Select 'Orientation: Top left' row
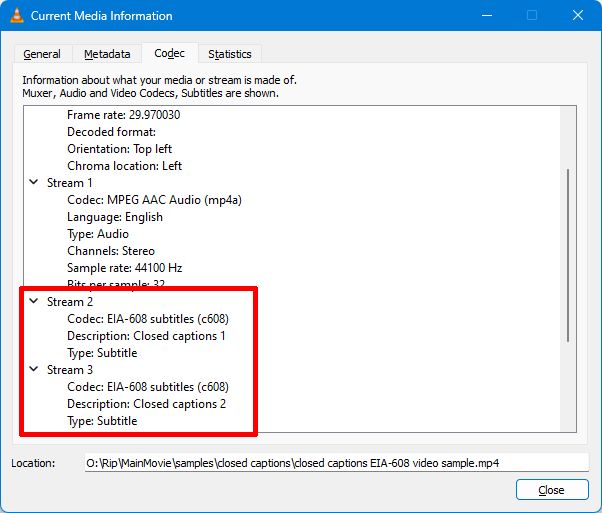This screenshot has width=602, height=513. point(119,149)
